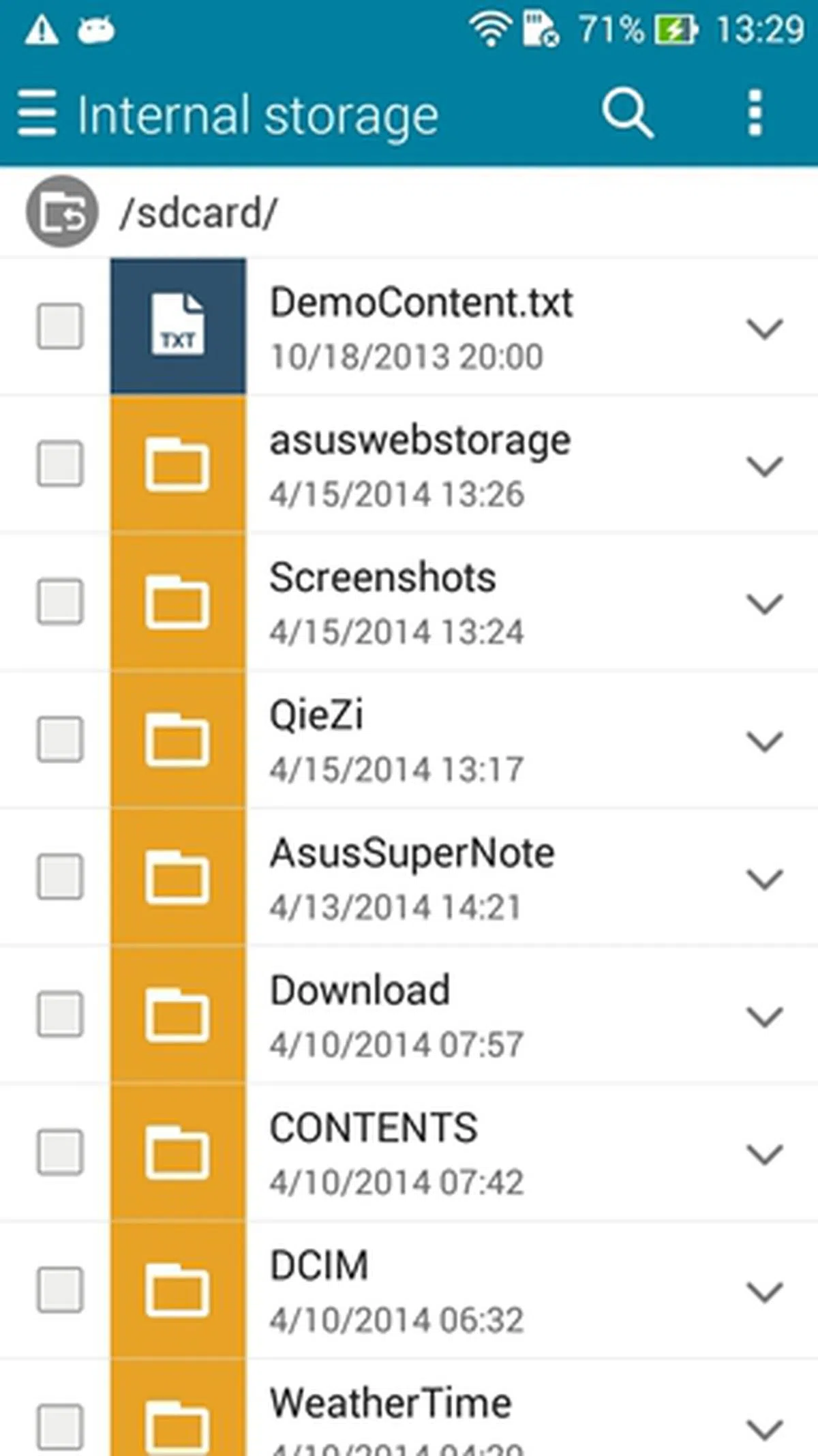The height and width of the screenshot is (1456, 818).
Task: Tap the folder switch icon beside /sdcard/
Action: [x=62, y=212]
